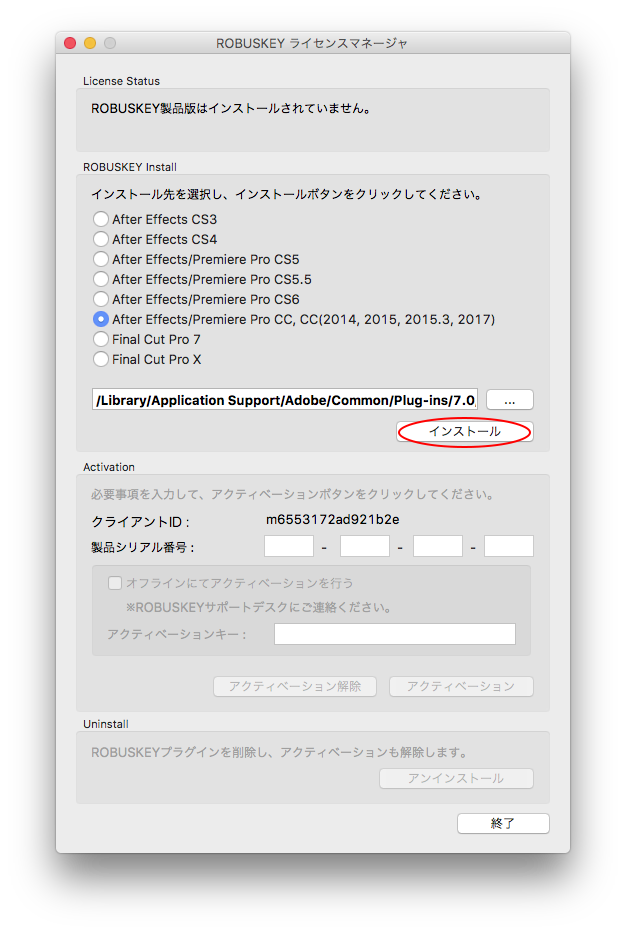Click second serial number box
Screen dimensions: 626x933
pyautogui.click(x=365, y=546)
